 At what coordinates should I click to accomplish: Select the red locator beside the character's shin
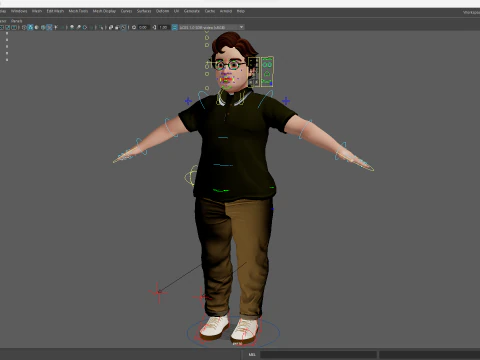(x=201, y=297)
